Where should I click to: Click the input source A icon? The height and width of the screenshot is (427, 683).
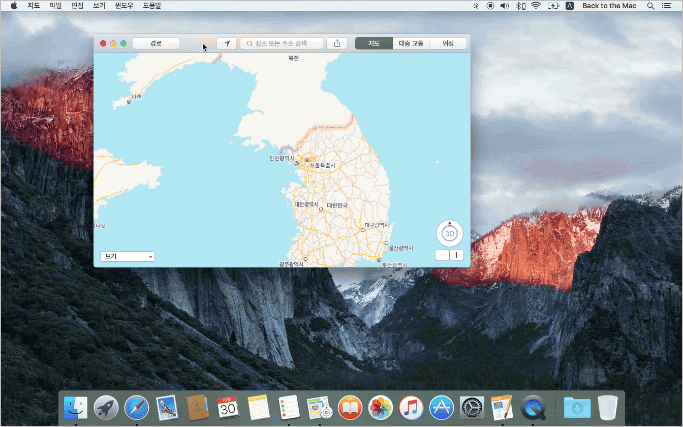(x=570, y=6)
